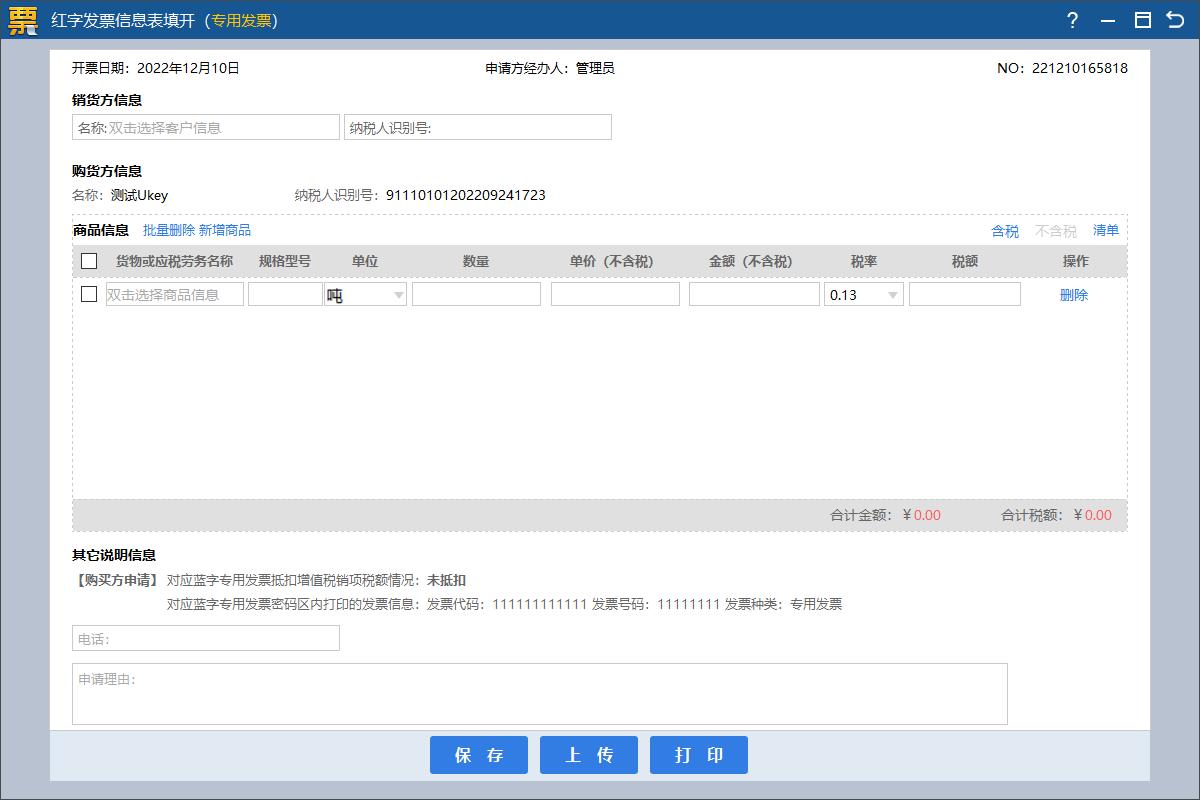Click the 上传 upload button
1200x800 pixels.
click(x=589, y=755)
